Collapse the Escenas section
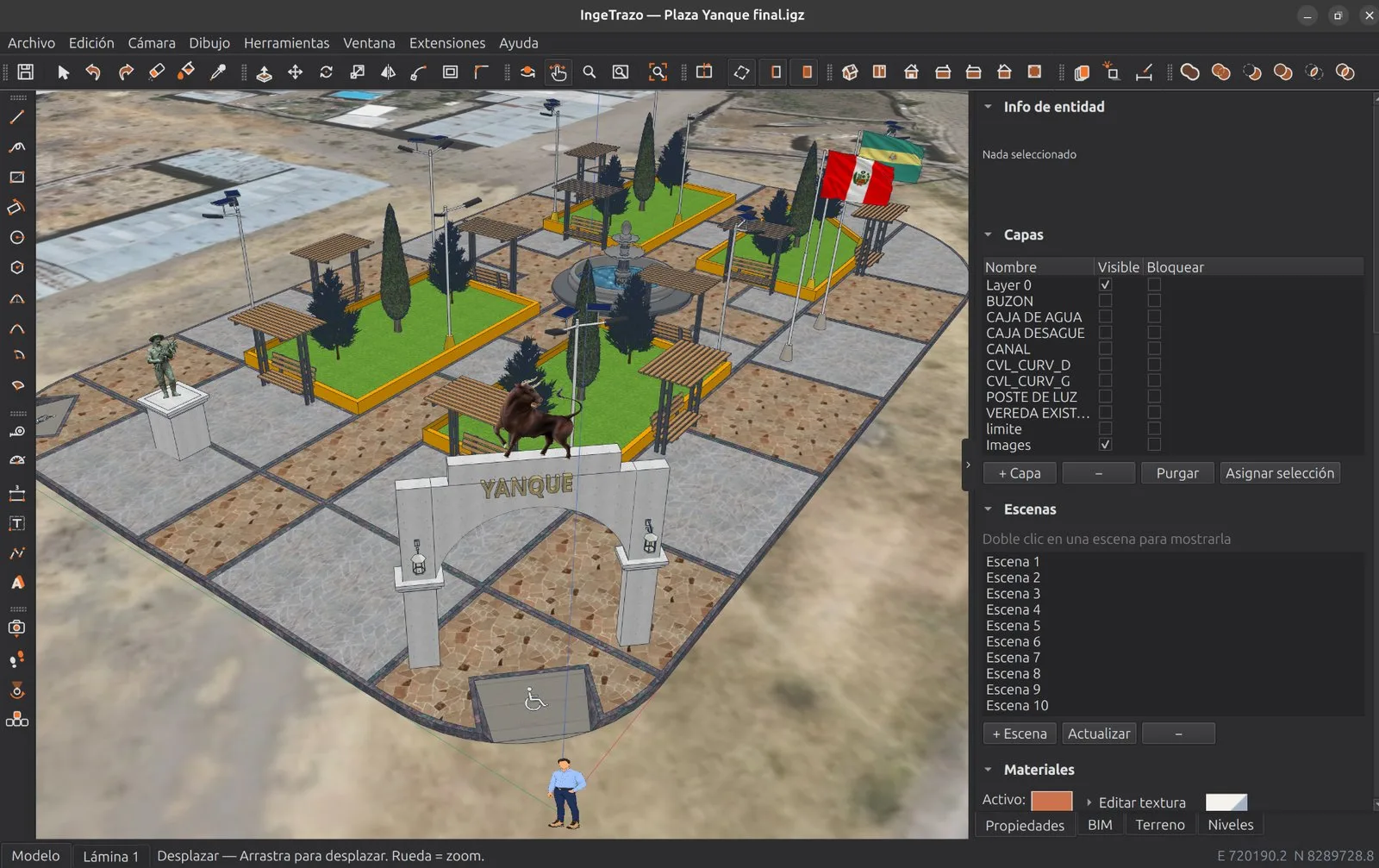This screenshot has width=1379, height=868. click(x=988, y=509)
